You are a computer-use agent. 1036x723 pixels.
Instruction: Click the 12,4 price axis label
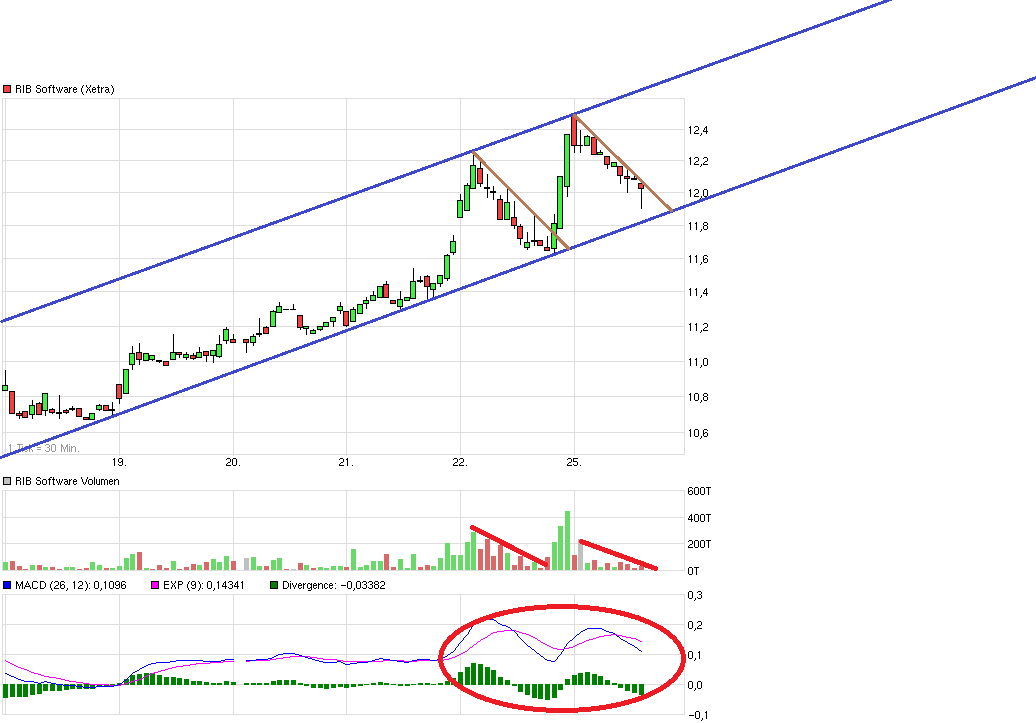697,130
